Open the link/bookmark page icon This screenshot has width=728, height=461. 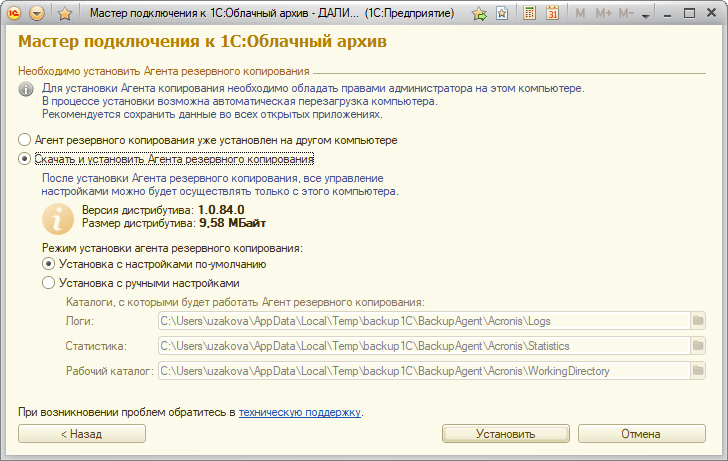click(502, 13)
